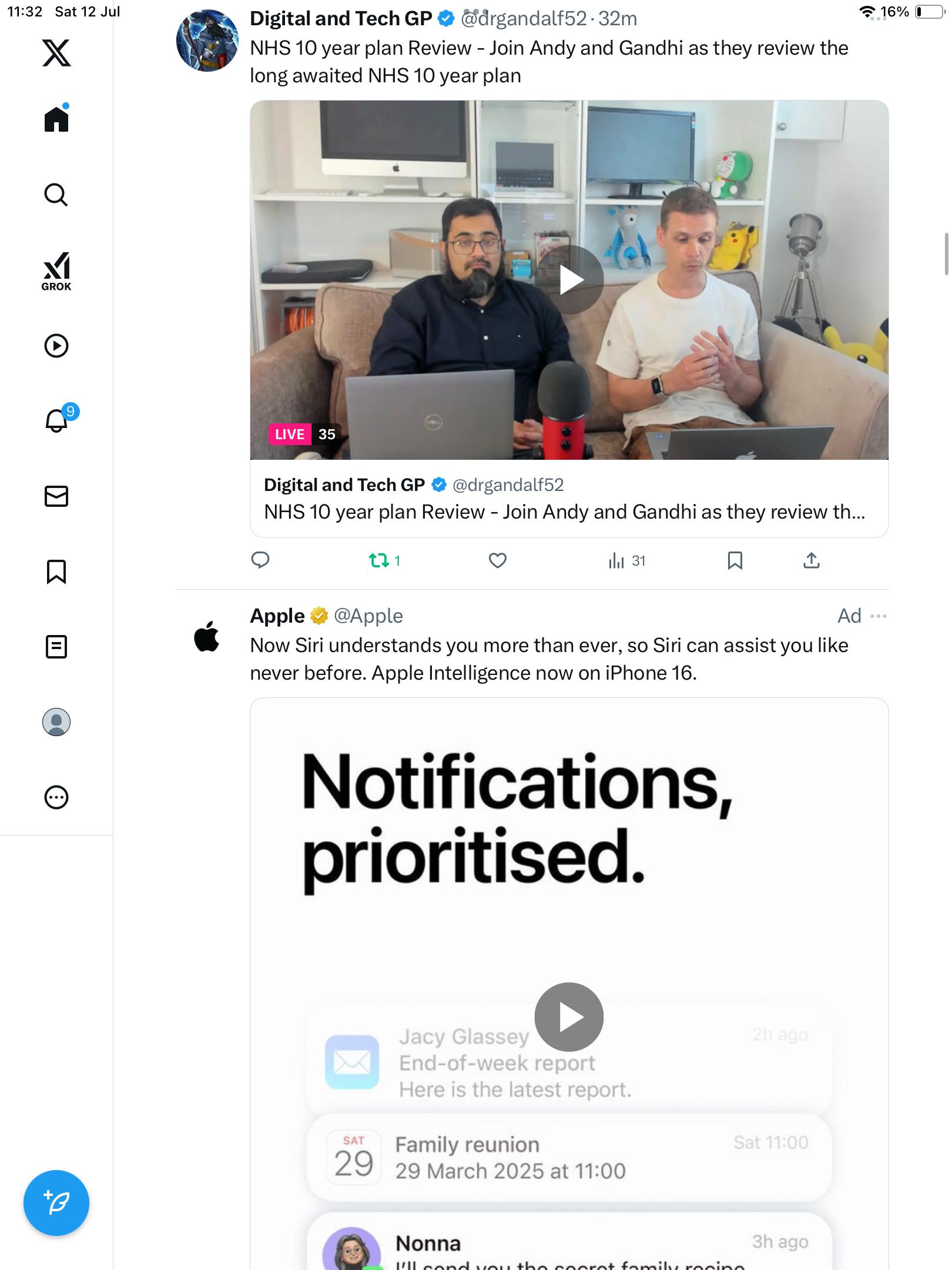This screenshot has width=952, height=1270.
Task: Open Bookmarks in the sidebar
Action: click(x=56, y=571)
